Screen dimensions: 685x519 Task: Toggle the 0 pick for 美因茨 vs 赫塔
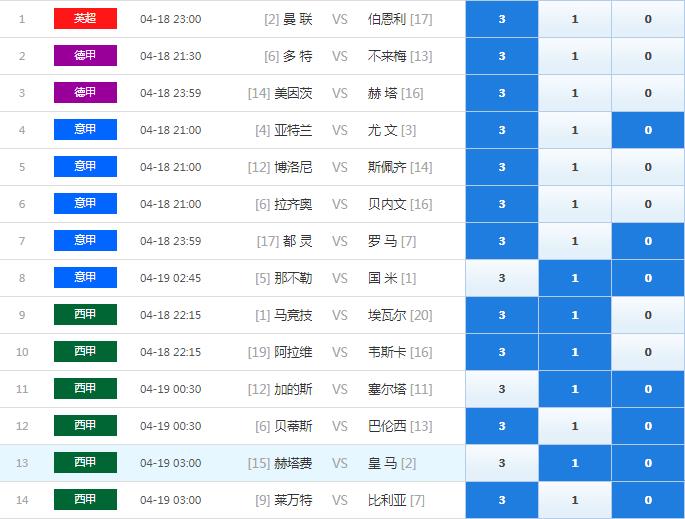pyautogui.click(x=648, y=93)
